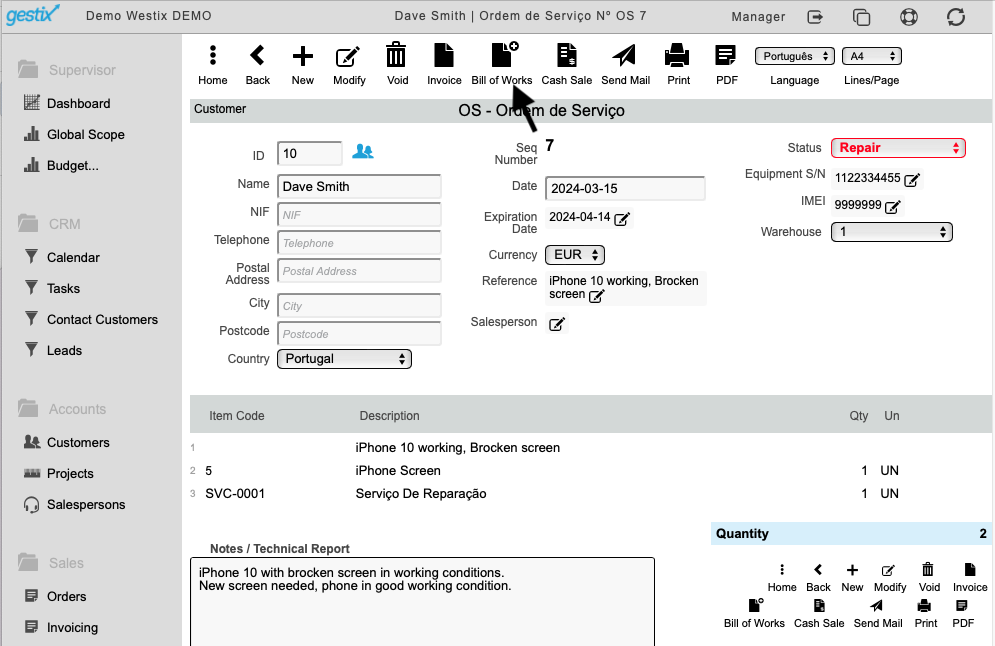Edit the Expiration Date pencil icon
This screenshot has width=995, height=646.
pos(622,219)
